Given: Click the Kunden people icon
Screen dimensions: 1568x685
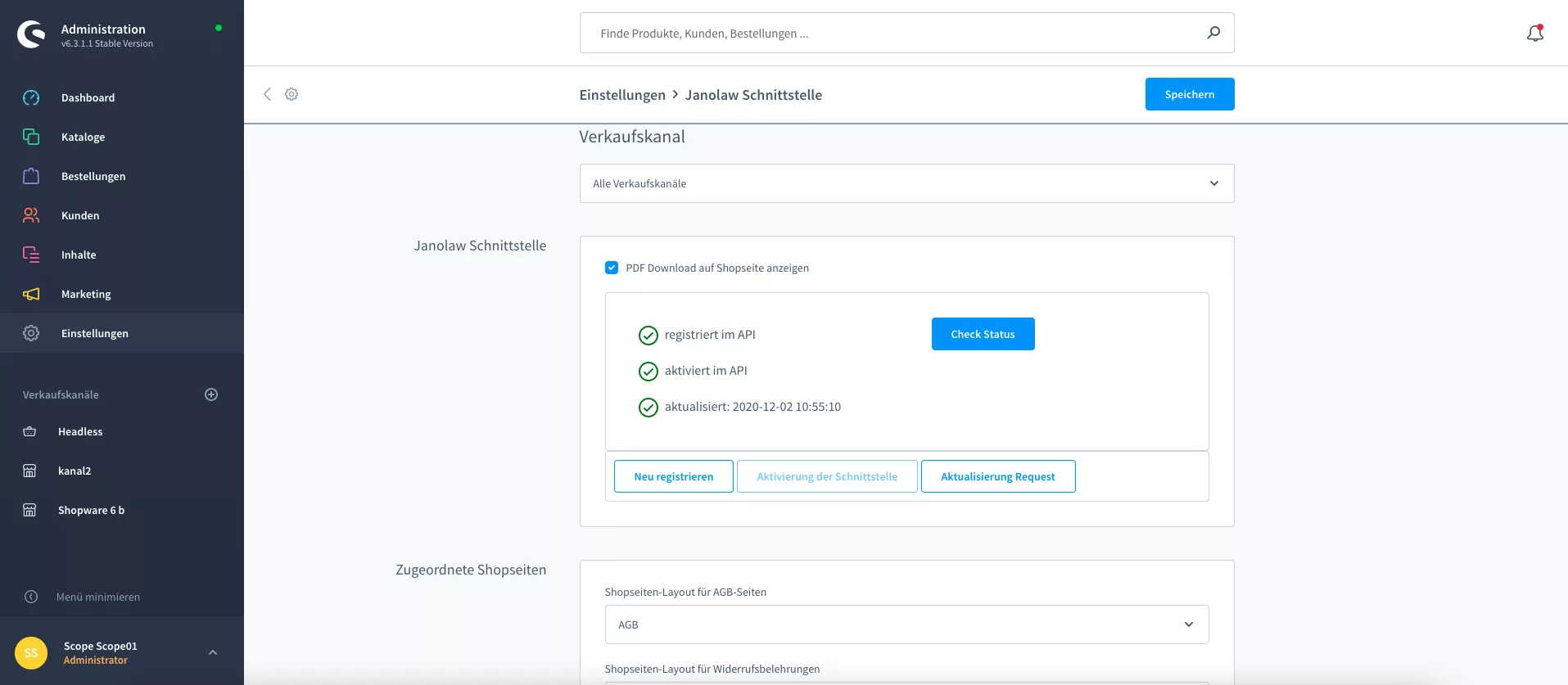Looking at the screenshot, I should [x=31, y=215].
